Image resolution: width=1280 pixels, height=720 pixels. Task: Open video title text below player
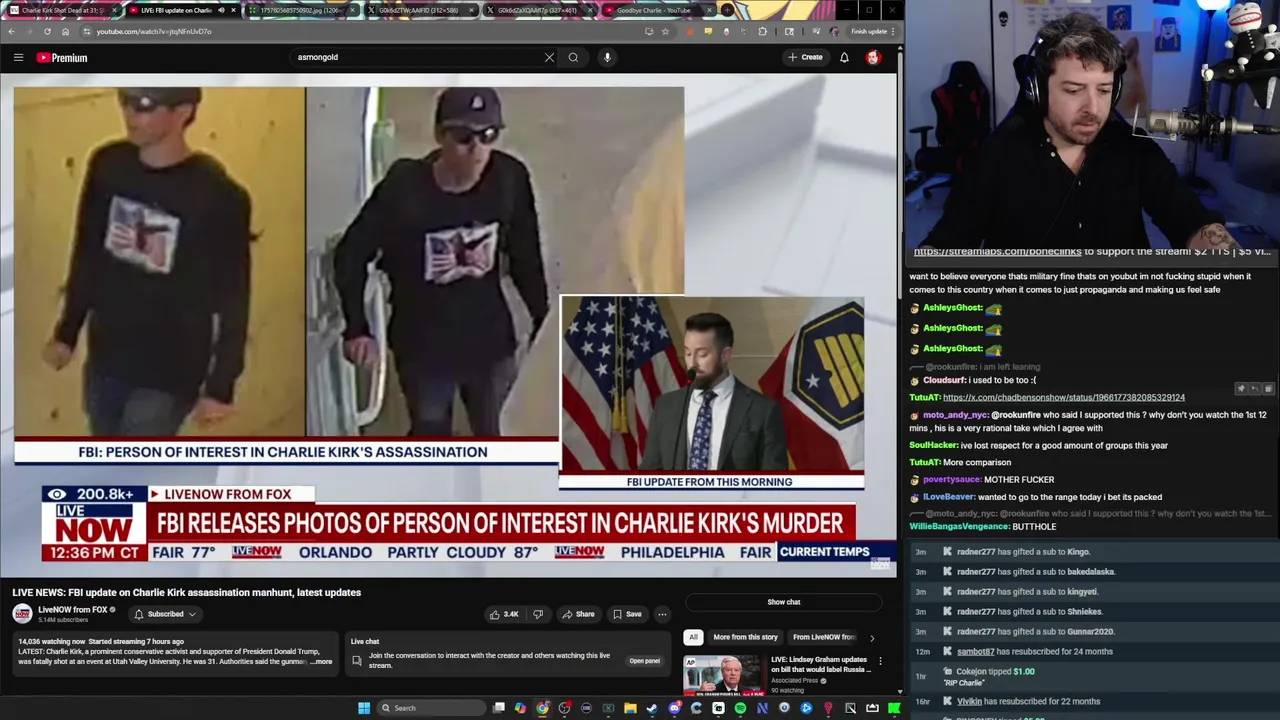tap(186, 592)
